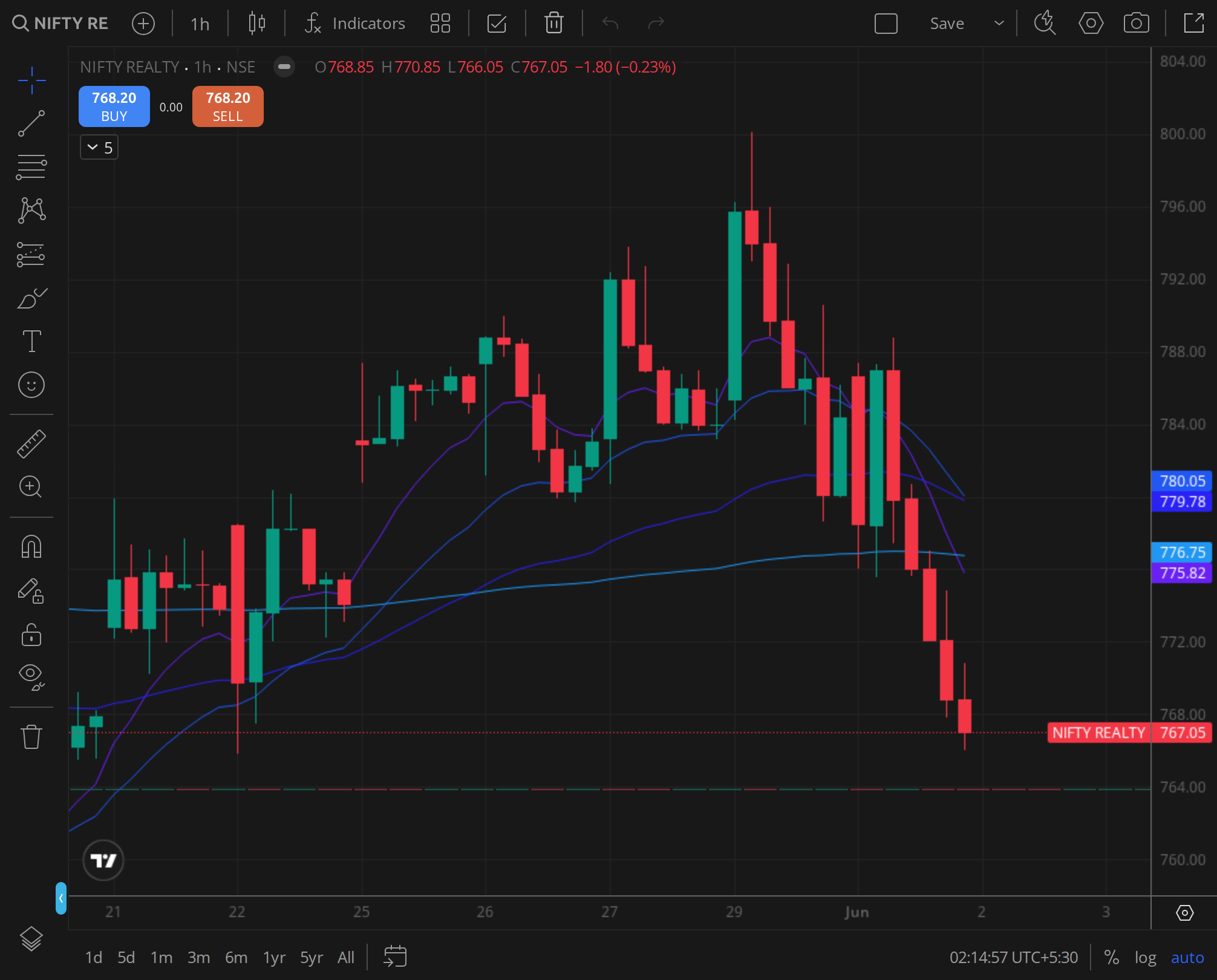1217x980 pixels.
Task: Open chart settings hexagon icon
Action: point(1091,24)
